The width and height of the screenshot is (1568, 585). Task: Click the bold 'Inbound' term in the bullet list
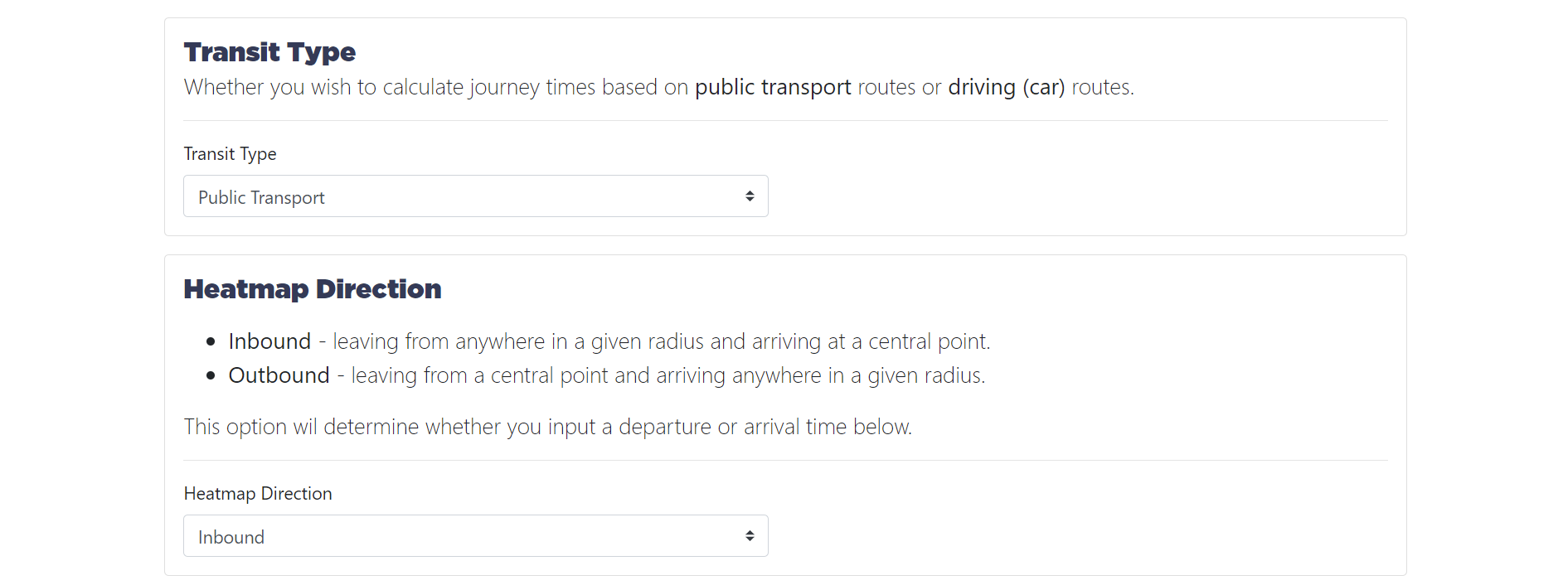tap(269, 341)
